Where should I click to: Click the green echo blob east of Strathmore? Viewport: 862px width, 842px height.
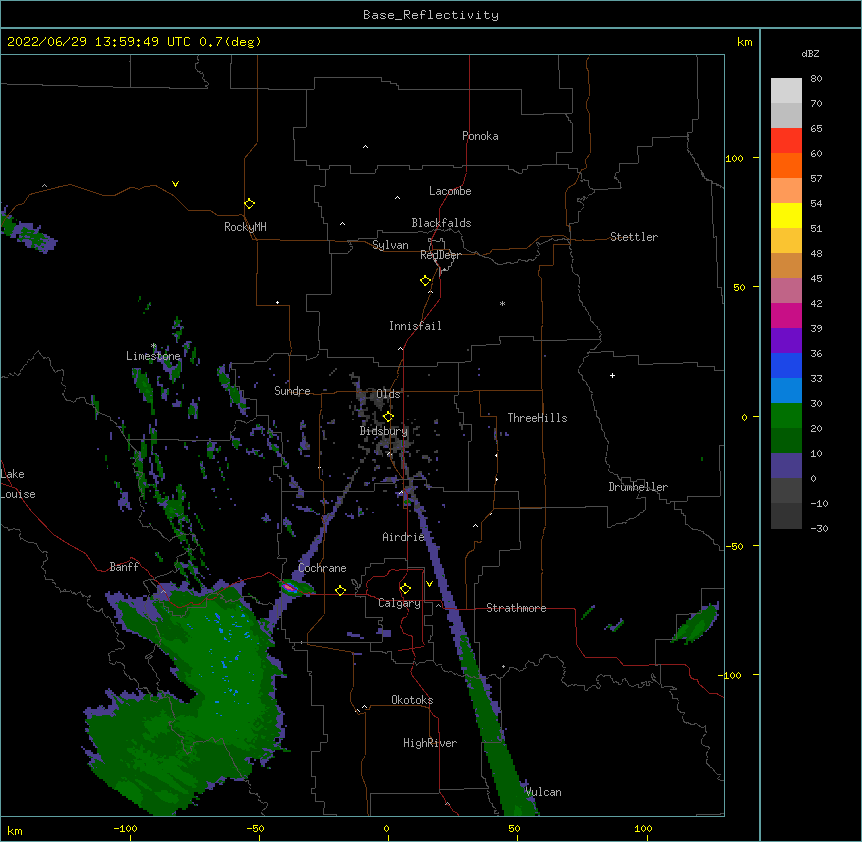click(695, 624)
